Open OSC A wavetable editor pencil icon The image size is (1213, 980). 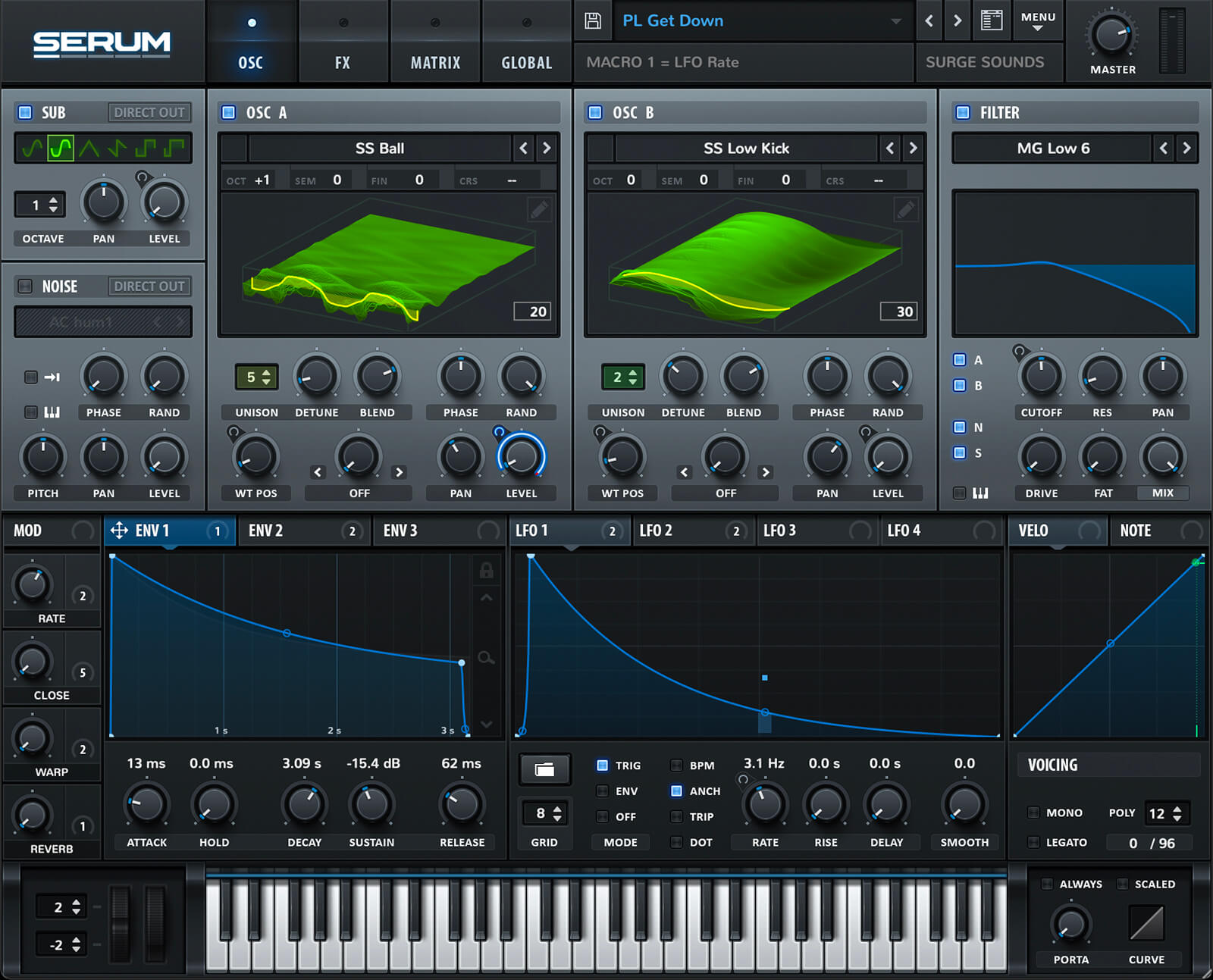coord(539,209)
